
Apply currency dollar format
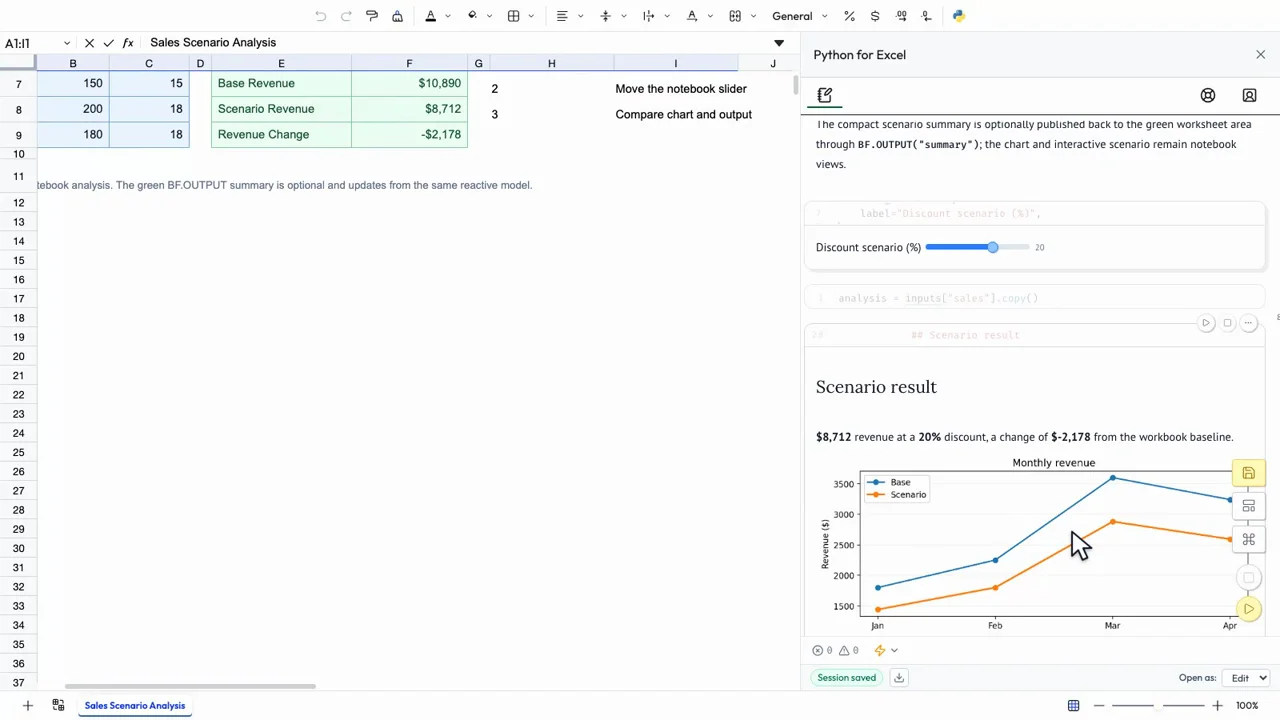pos(875,16)
